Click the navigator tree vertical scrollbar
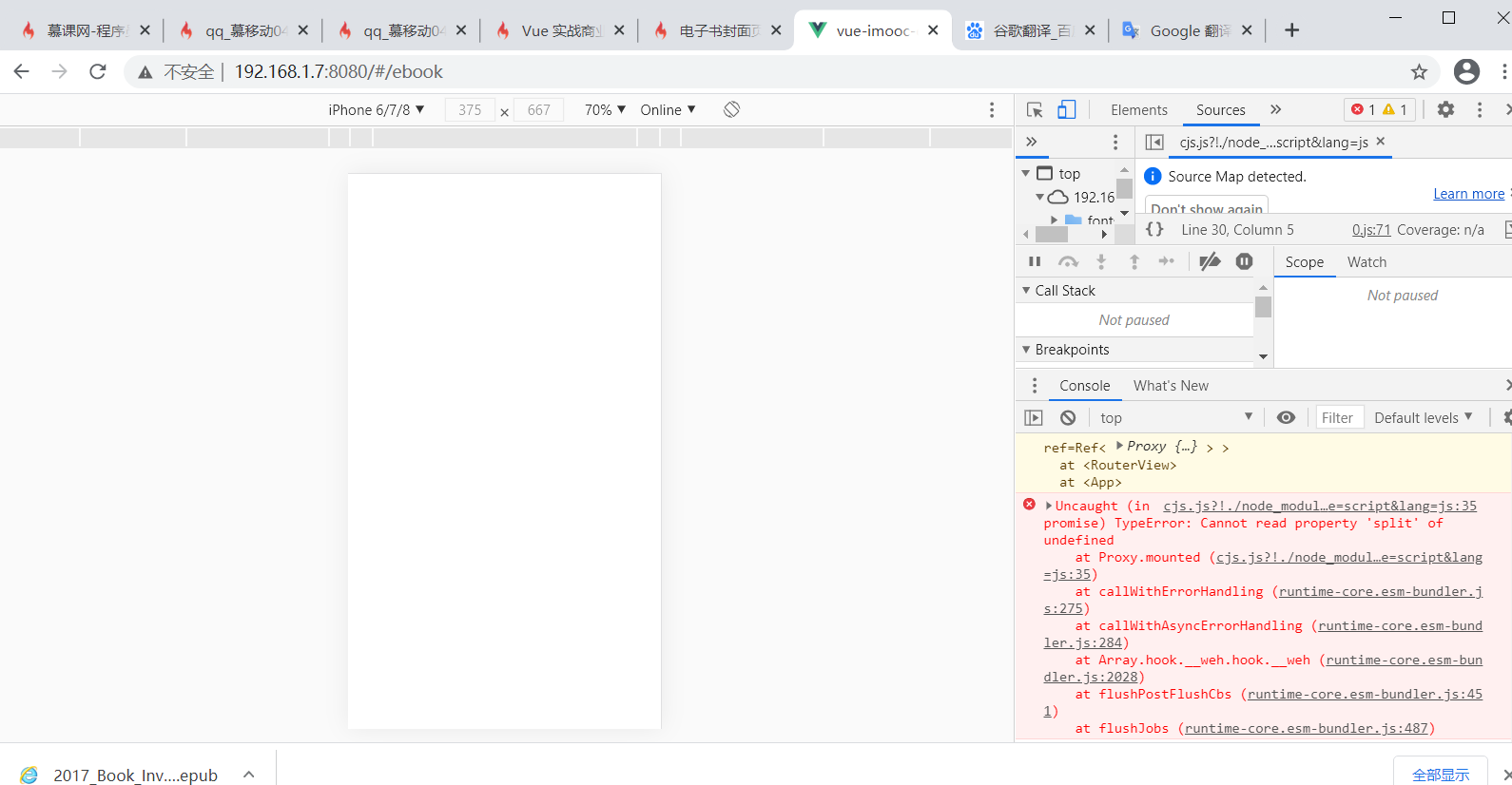 click(x=1124, y=191)
